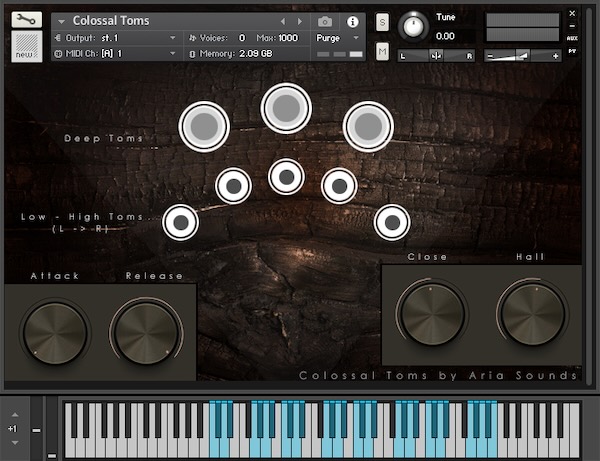Load previous instrument with left arrow
This screenshot has height=461, width=600.
click(283, 22)
